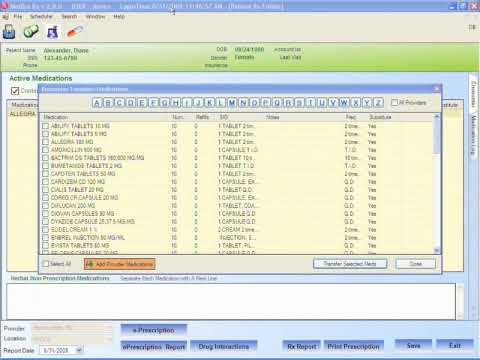The height and width of the screenshot is (360, 480).
Task: Open the Search menu
Action: coord(69,16)
